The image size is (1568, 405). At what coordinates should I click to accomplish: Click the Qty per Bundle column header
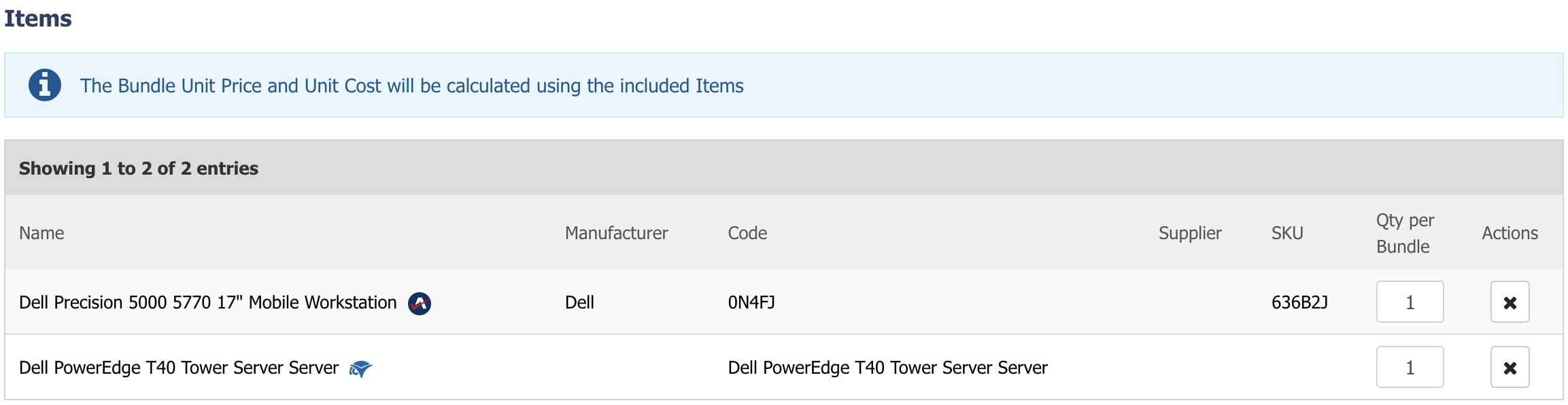(x=1405, y=233)
